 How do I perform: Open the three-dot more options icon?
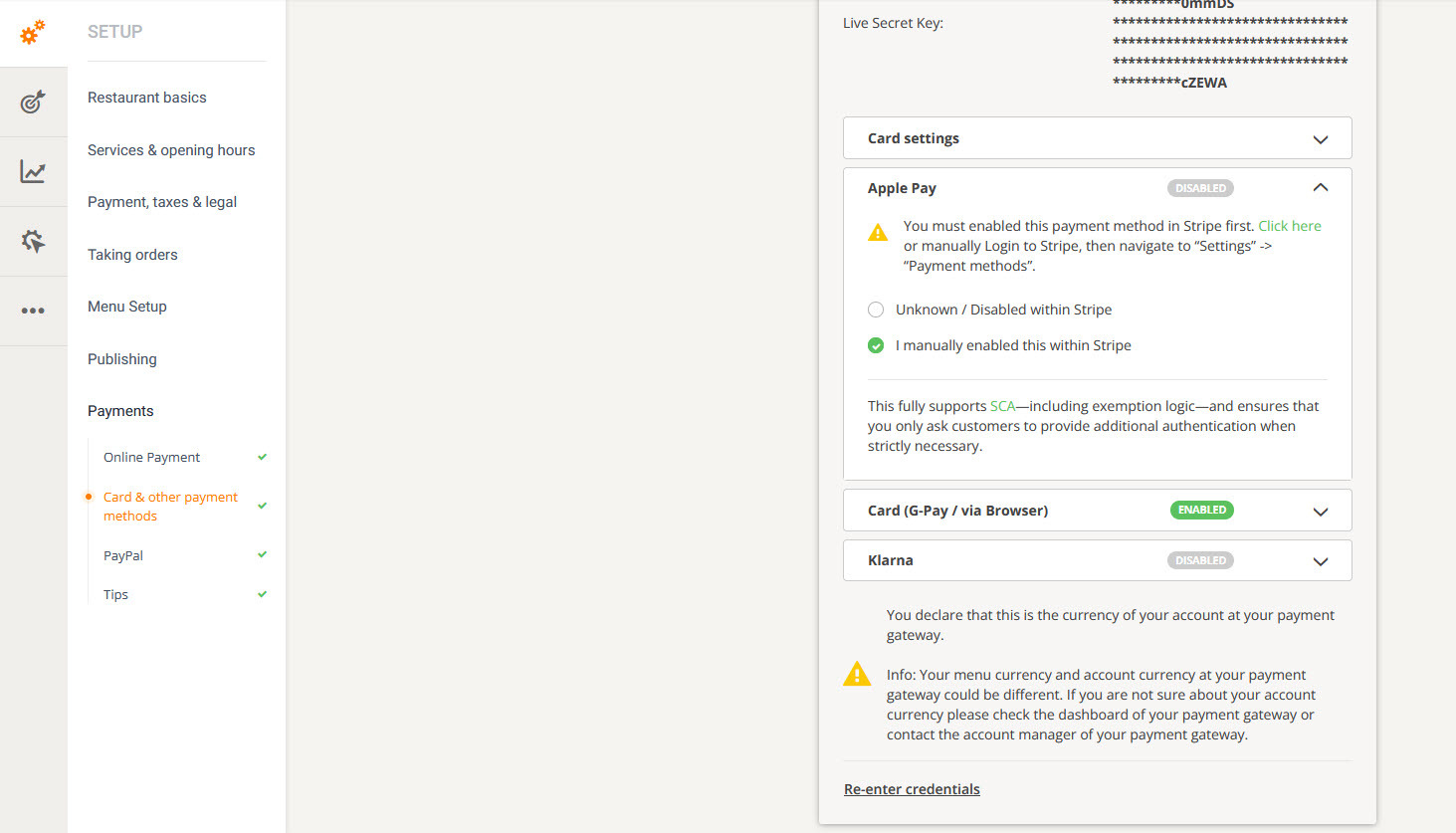pos(33,311)
